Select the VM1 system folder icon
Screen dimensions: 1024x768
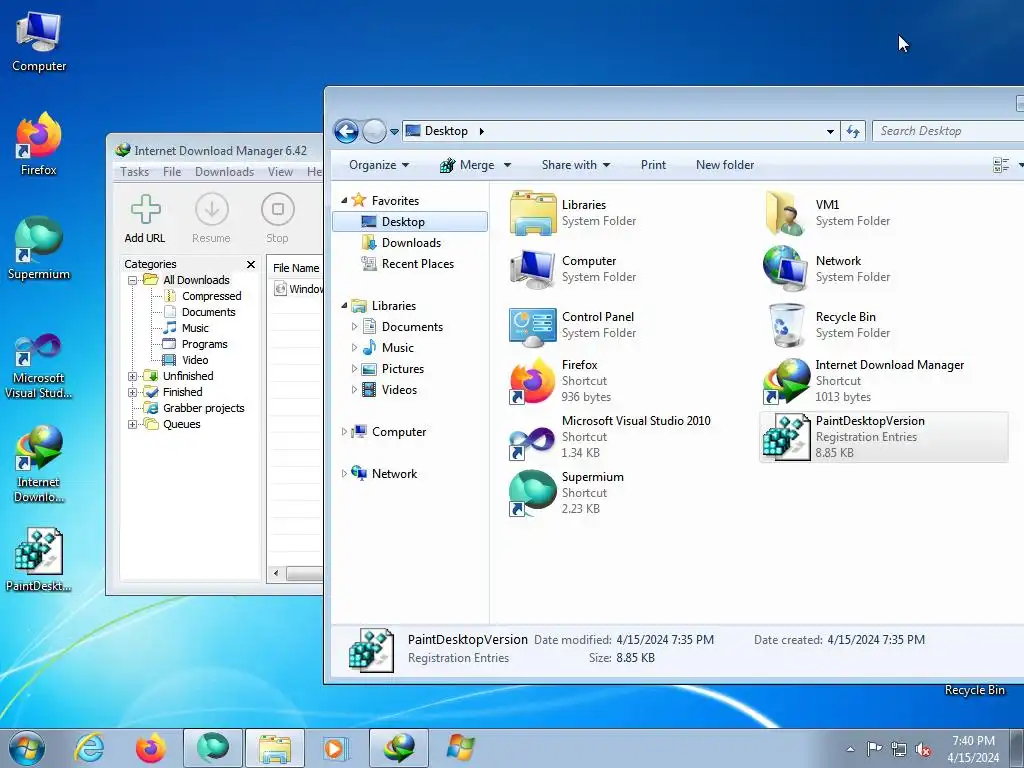pos(784,213)
